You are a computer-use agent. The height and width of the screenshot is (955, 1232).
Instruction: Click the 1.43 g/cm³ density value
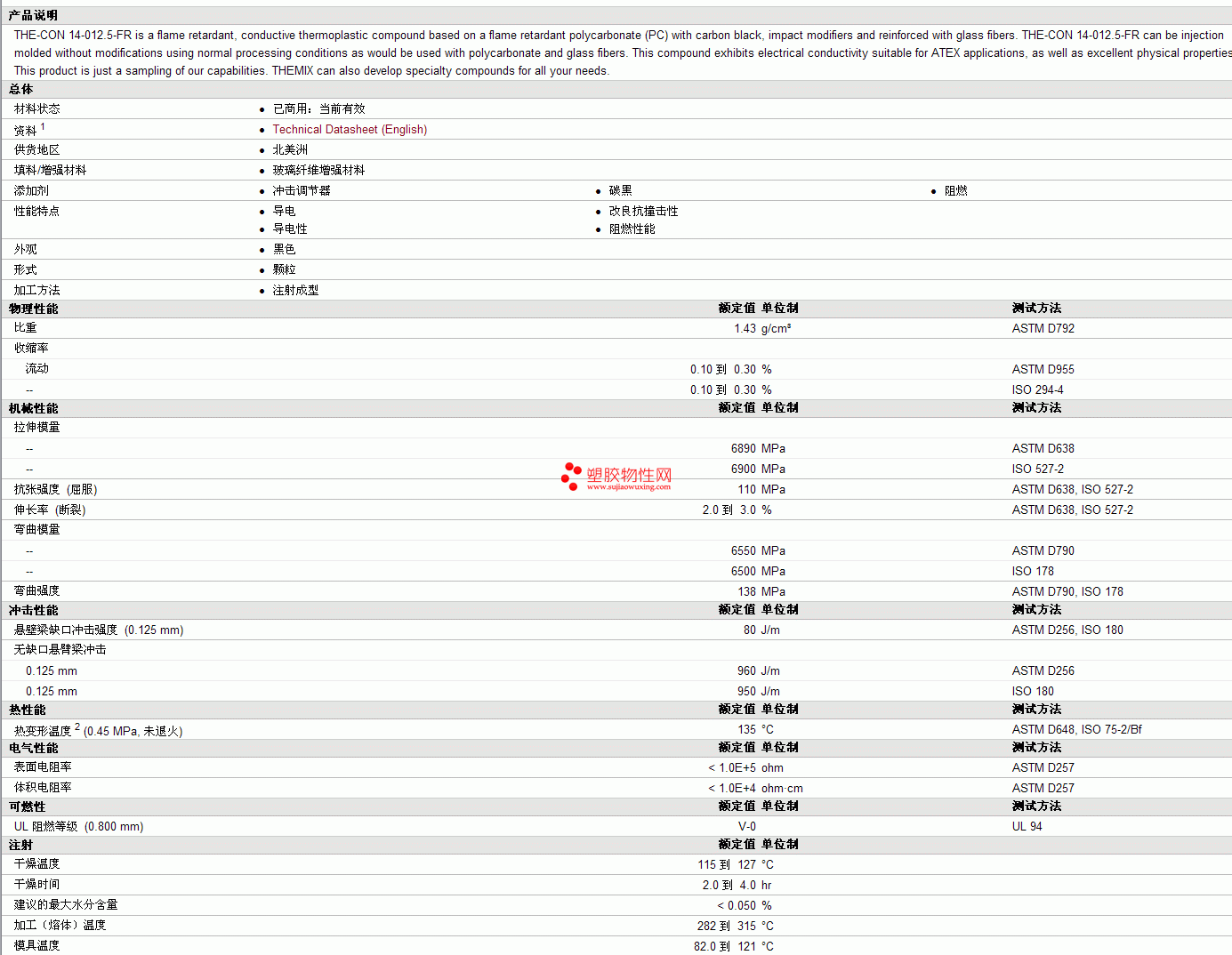tap(762, 329)
